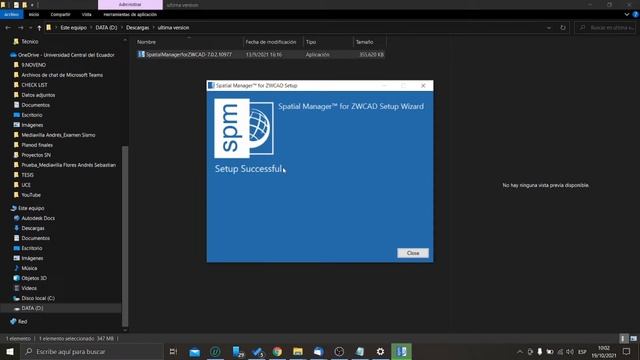
Task: Show hidden system tray icons
Action: coord(520,352)
